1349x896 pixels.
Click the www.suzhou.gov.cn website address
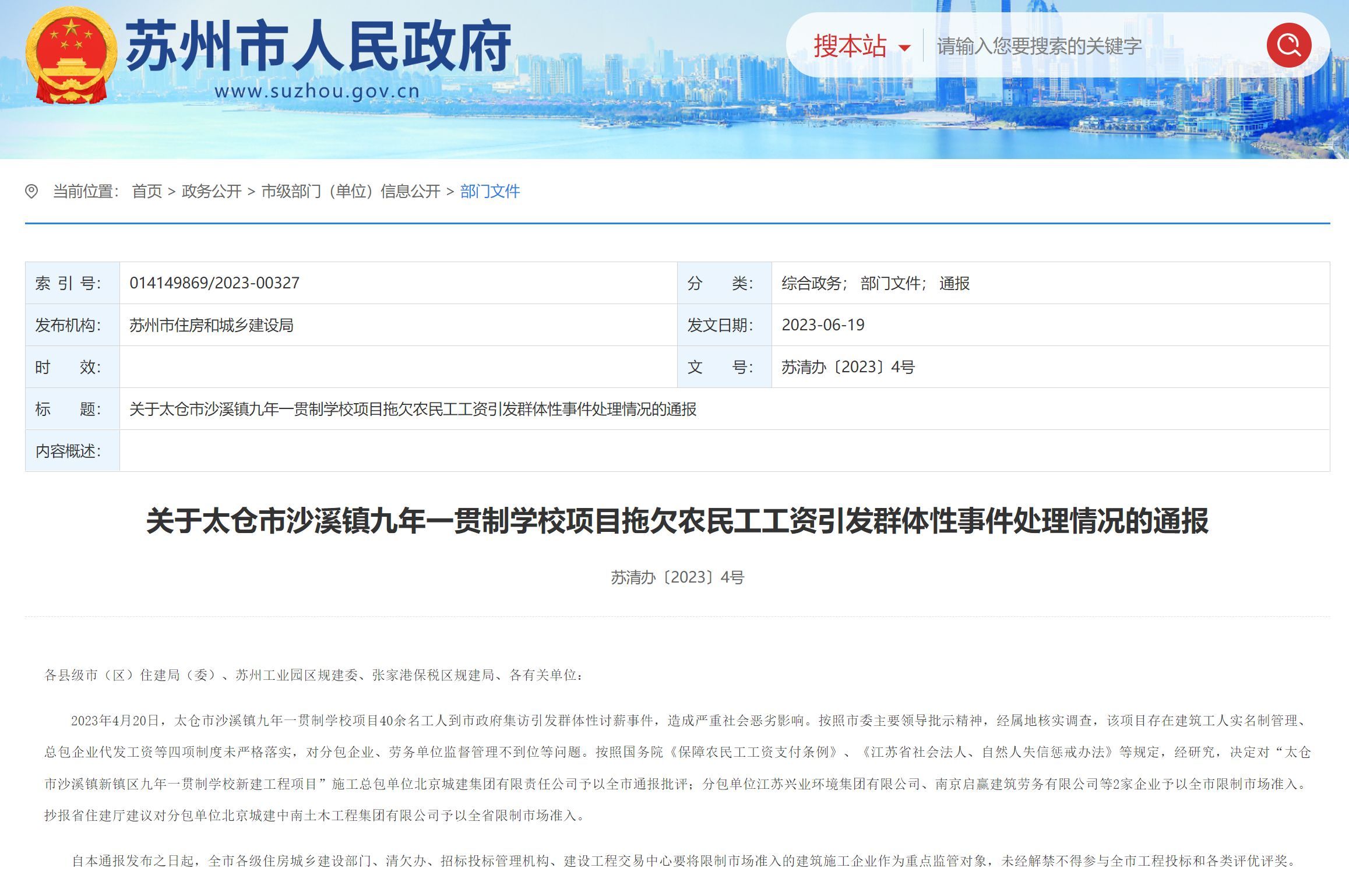click(x=317, y=91)
